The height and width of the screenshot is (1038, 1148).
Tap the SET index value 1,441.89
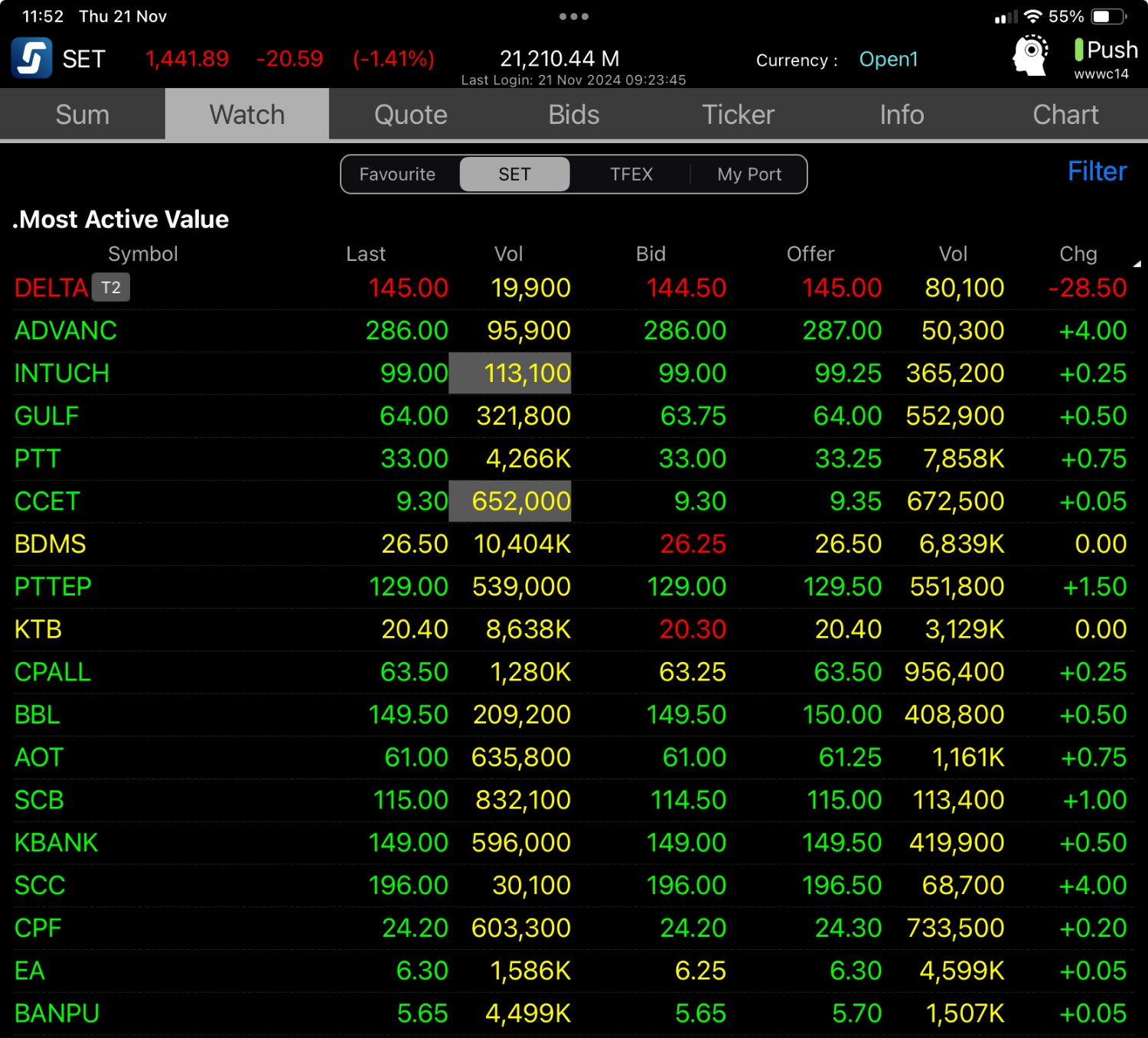point(188,59)
